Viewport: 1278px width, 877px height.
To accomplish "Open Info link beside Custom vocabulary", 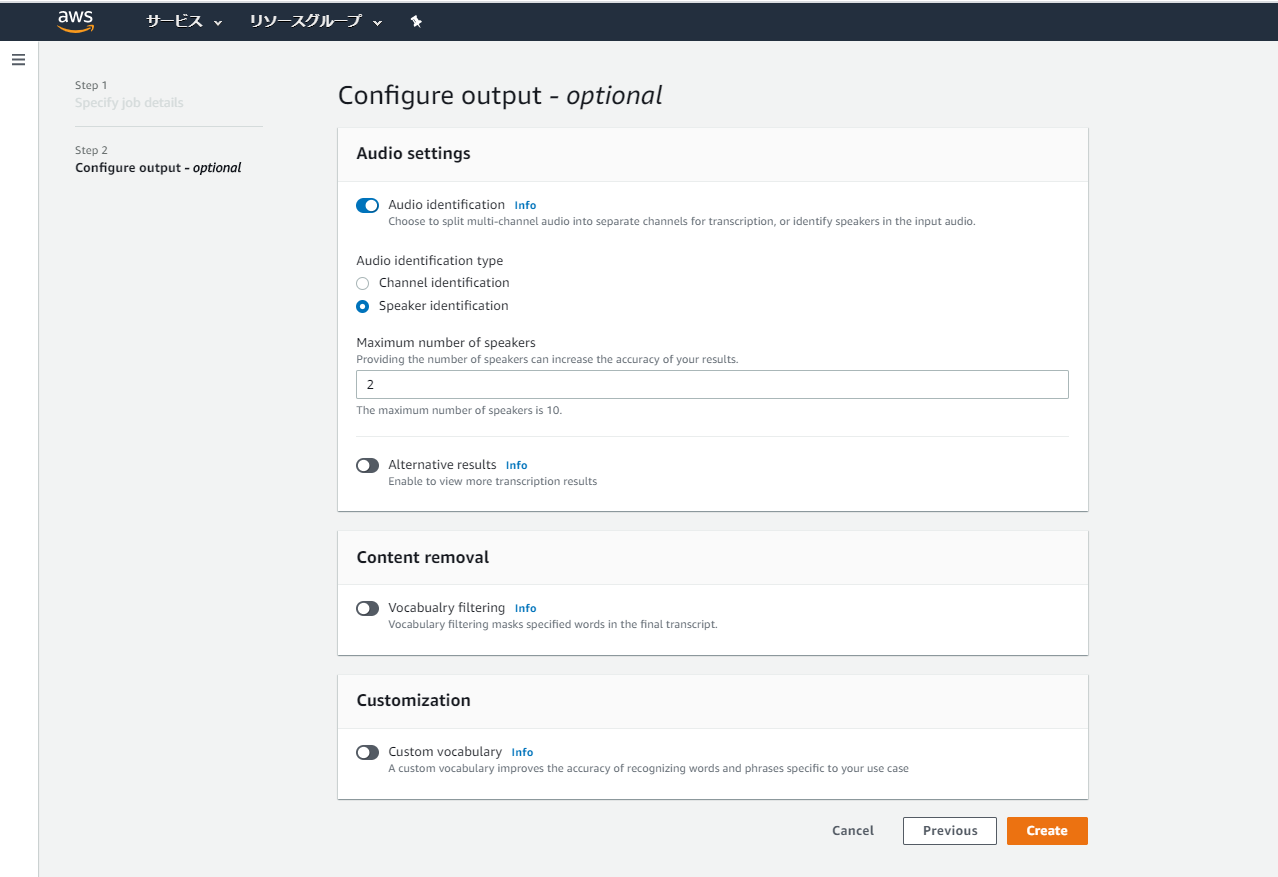I will pos(522,752).
